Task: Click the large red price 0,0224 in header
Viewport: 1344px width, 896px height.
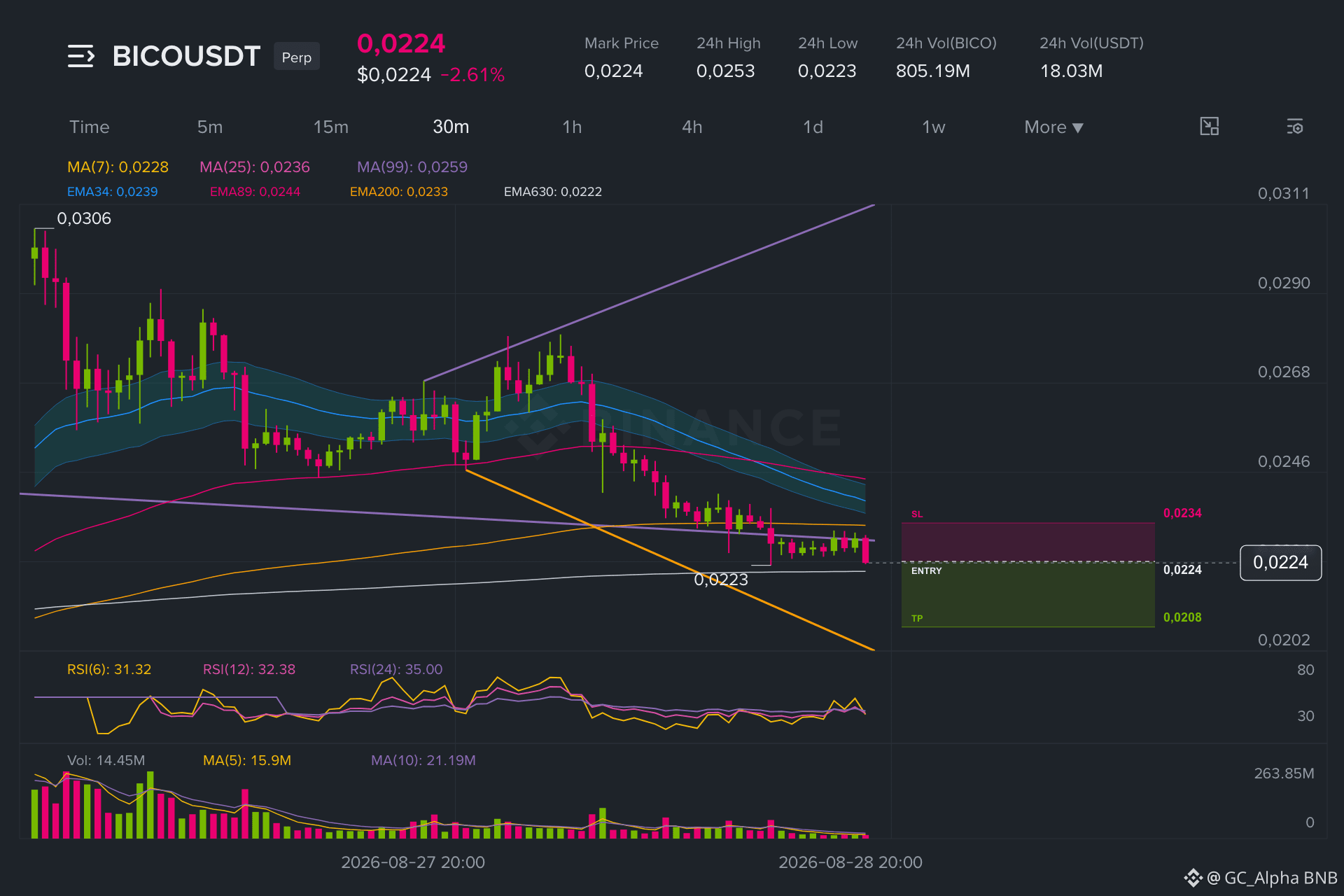Action: 401,43
